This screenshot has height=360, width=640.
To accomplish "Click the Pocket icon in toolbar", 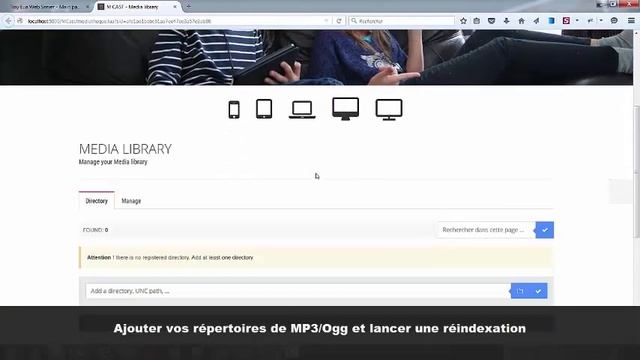I will pos(491,20).
